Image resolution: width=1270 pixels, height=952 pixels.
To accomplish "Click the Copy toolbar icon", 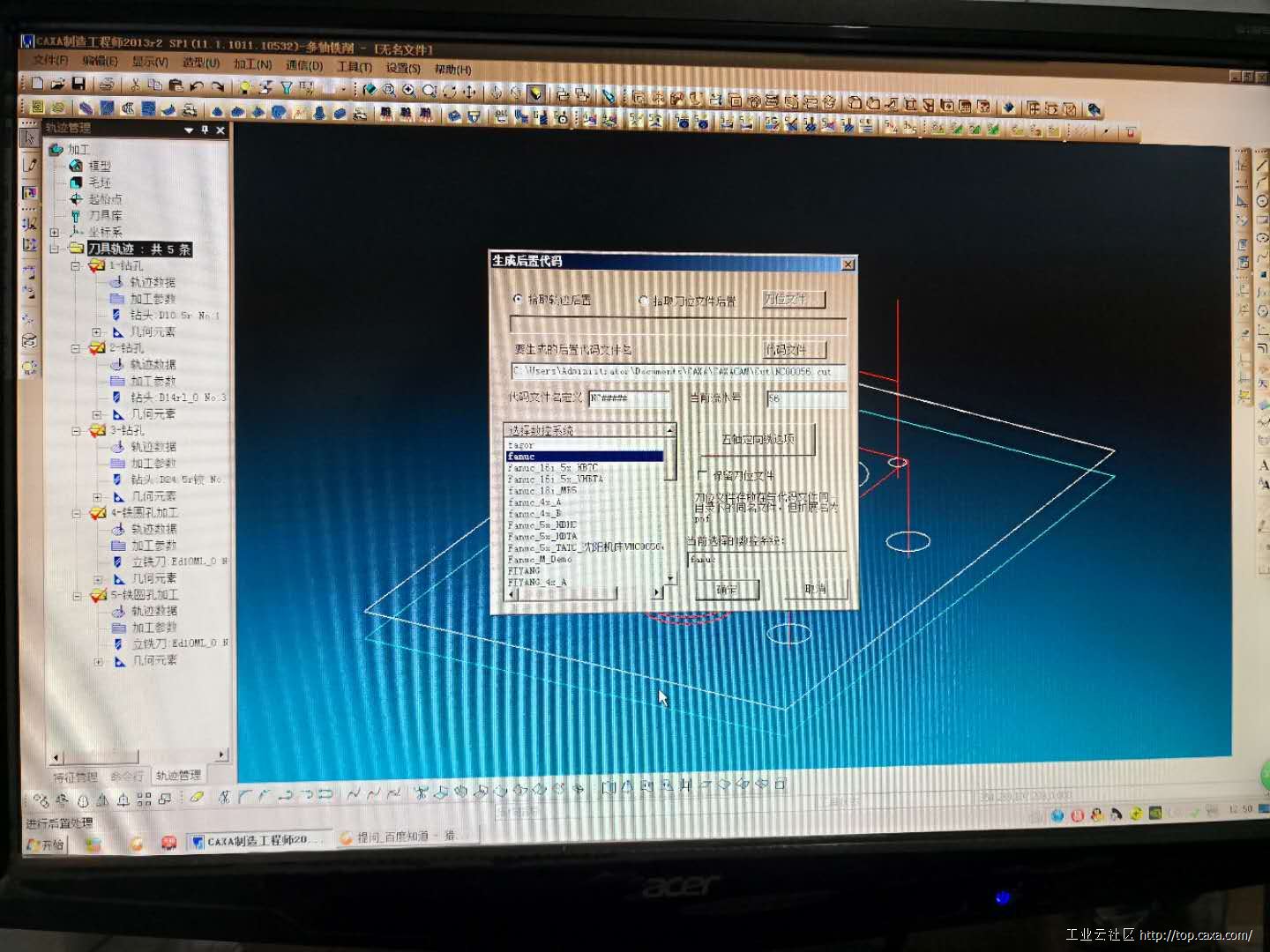I will [155, 85].
